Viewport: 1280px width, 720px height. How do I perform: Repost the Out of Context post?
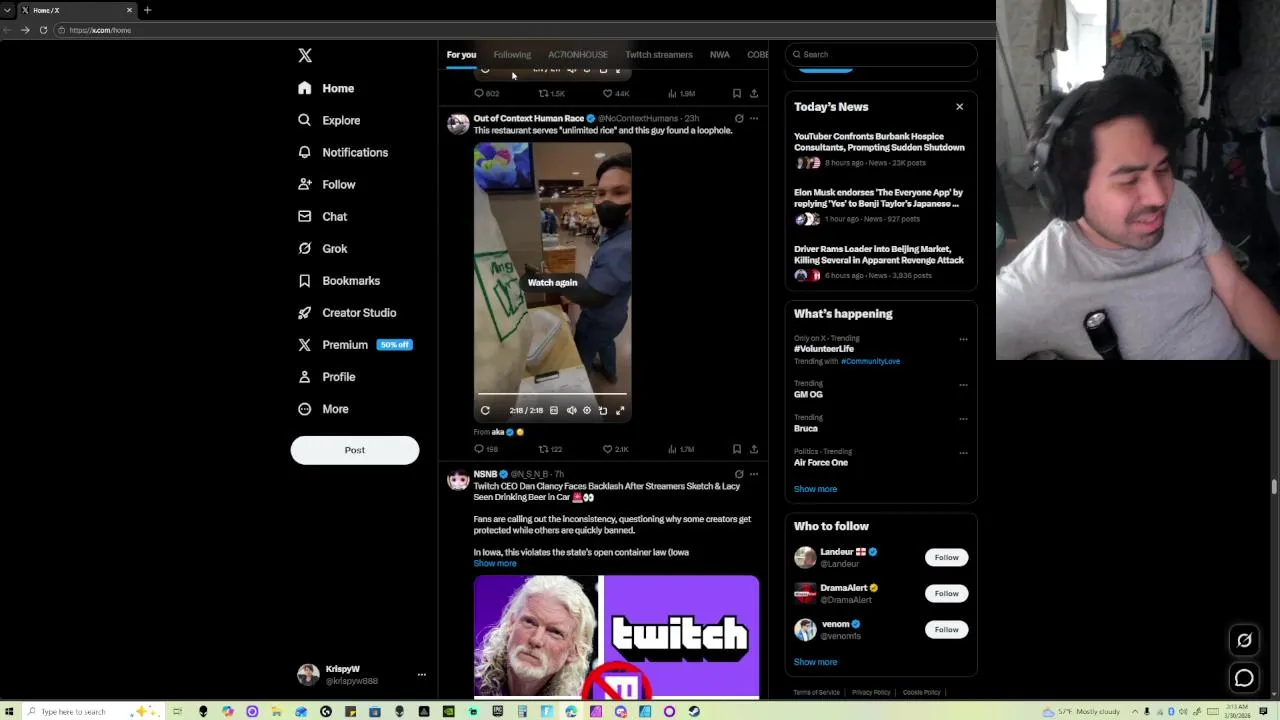[550, 449]
